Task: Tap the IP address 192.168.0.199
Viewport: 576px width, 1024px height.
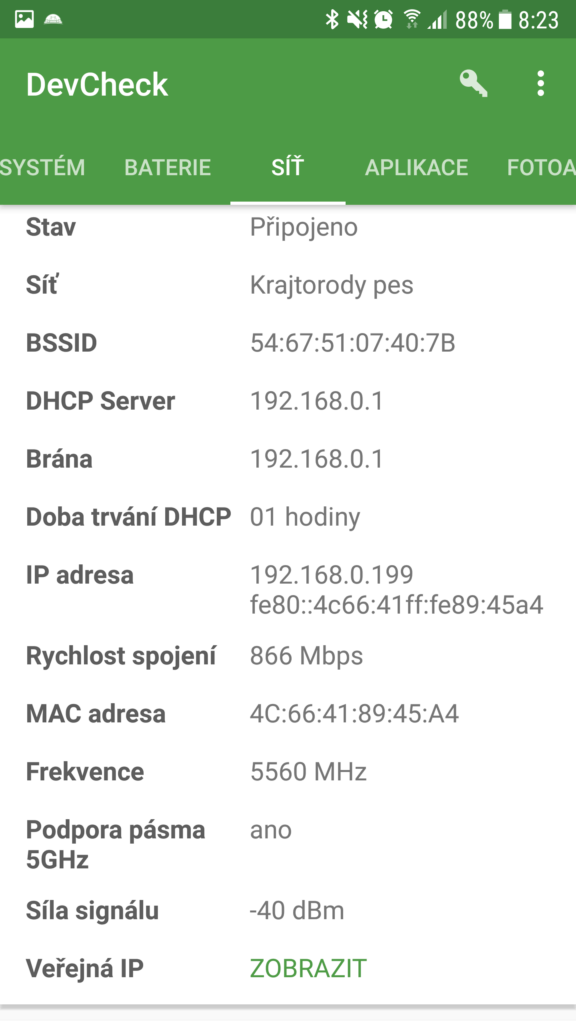Action: (332, 575)
